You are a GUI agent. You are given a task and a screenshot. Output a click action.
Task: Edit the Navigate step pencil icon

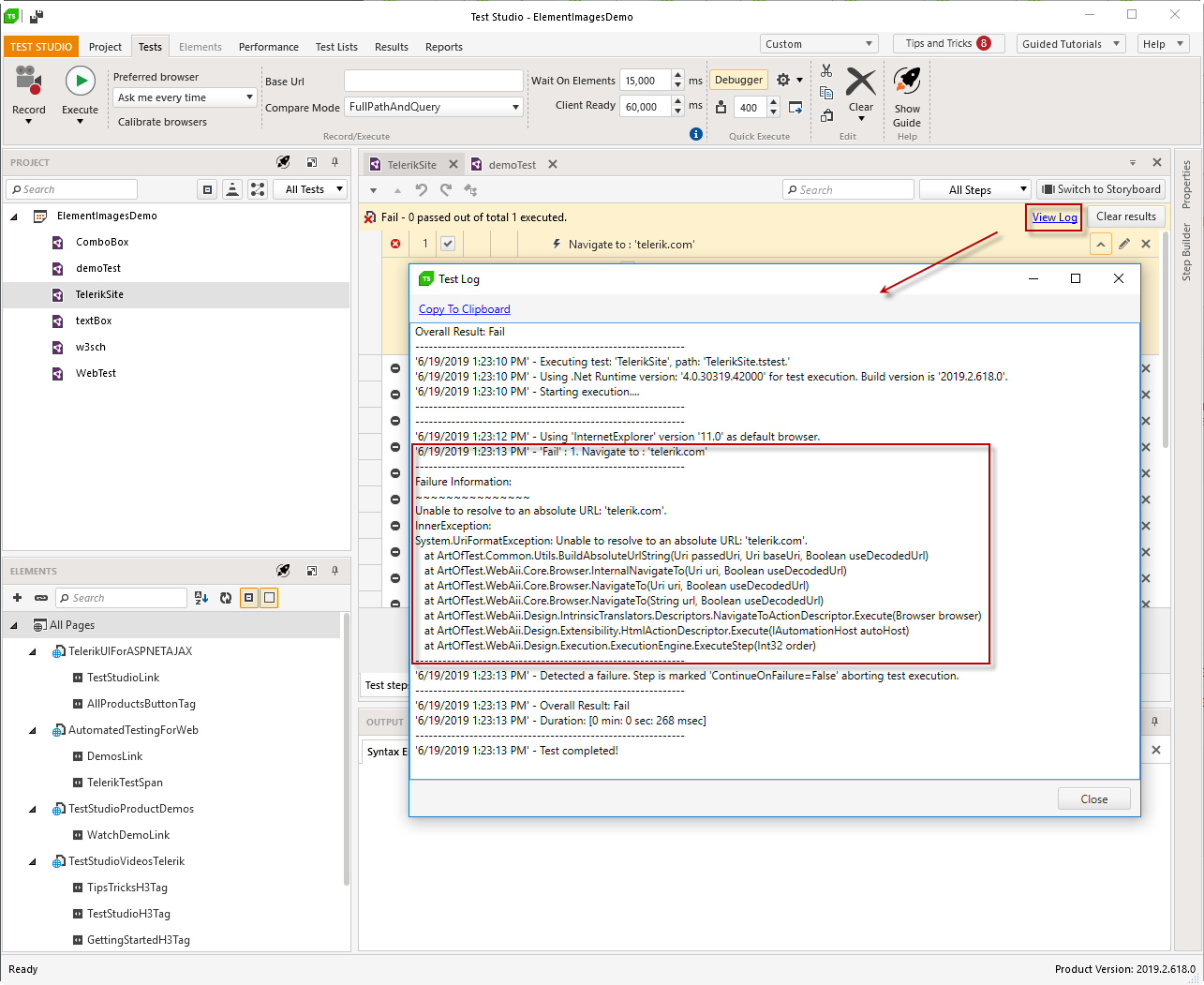(1124, 244)
